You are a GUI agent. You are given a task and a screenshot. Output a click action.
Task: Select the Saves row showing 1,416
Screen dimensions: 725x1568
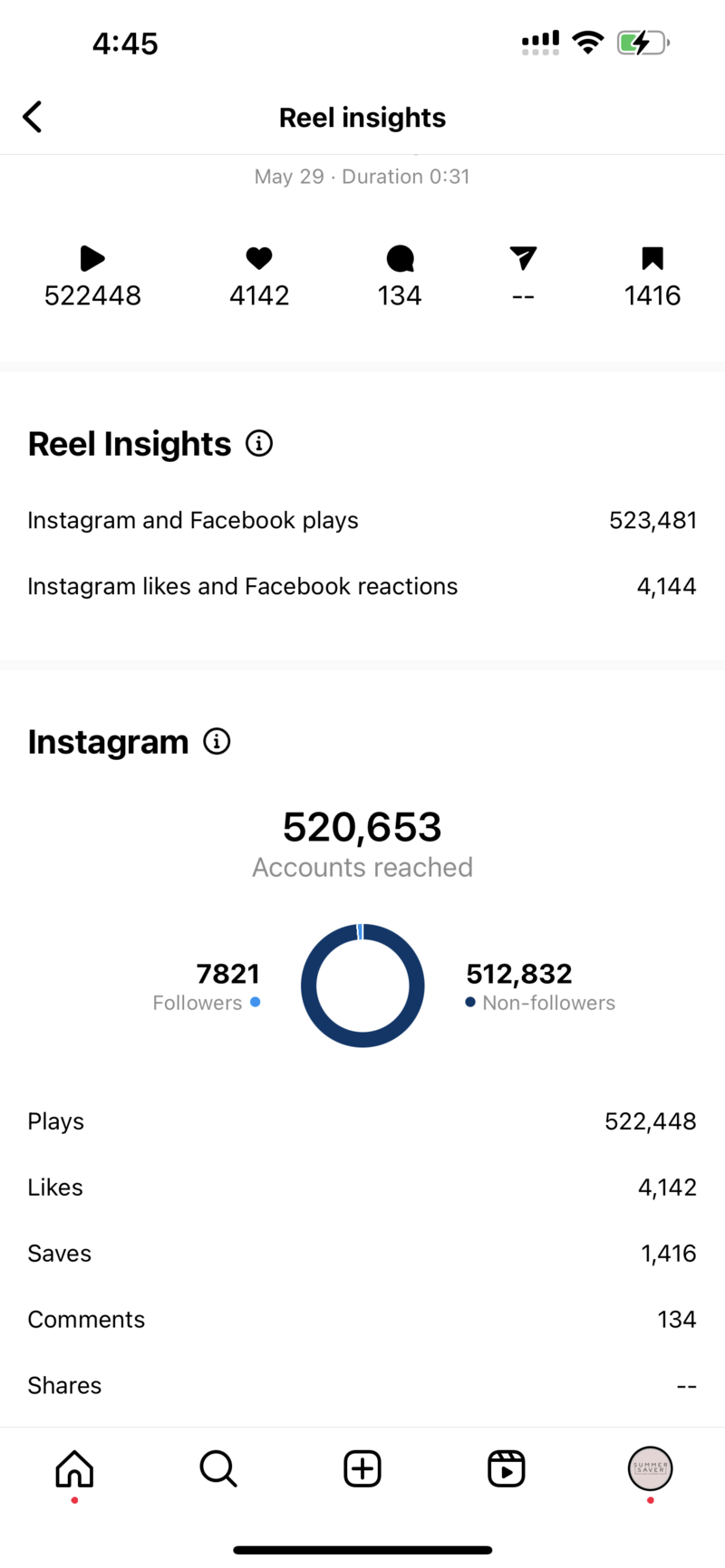pos(362,1254)
